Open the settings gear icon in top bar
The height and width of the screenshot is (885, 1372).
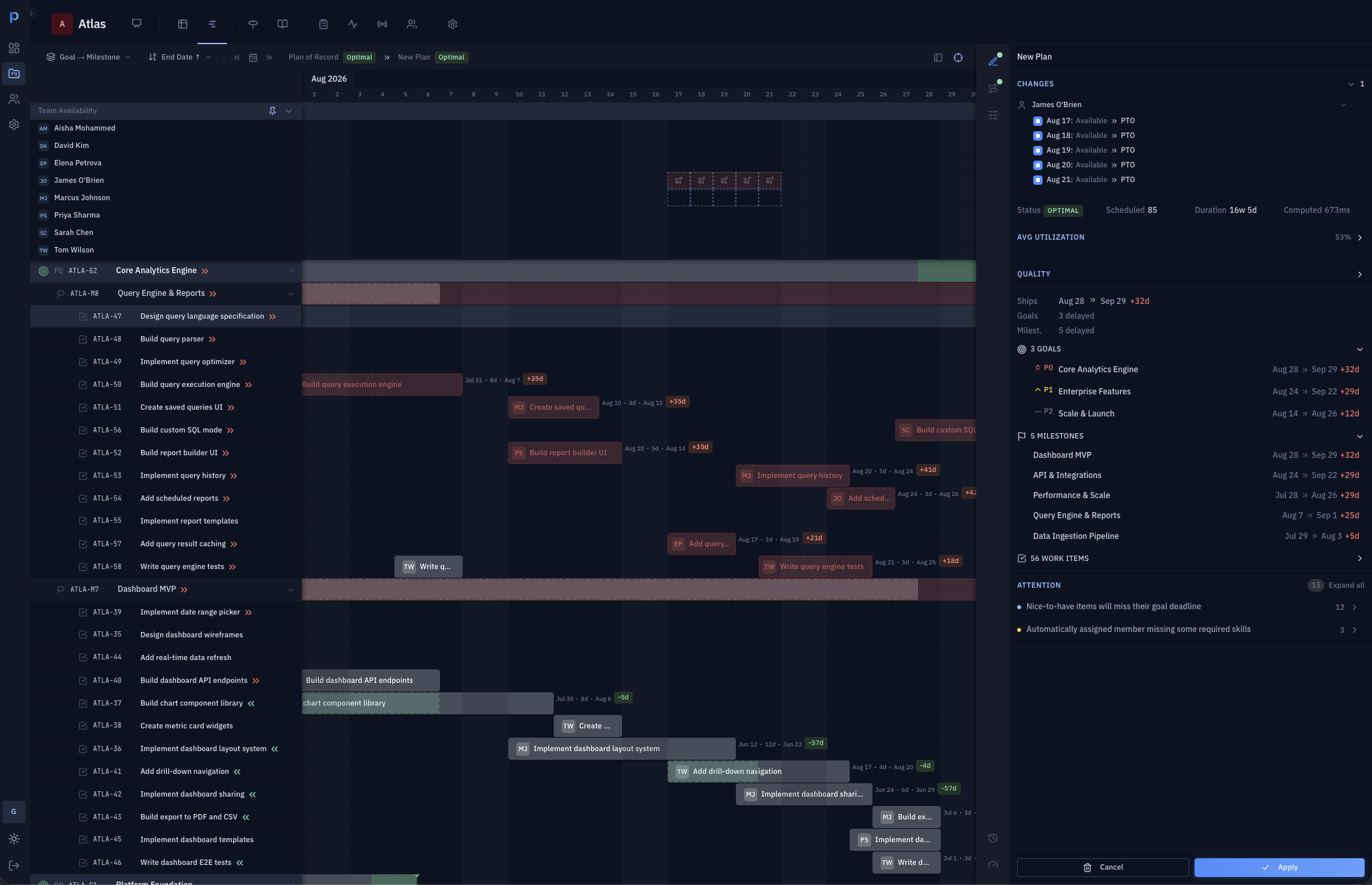coord(453,23)
